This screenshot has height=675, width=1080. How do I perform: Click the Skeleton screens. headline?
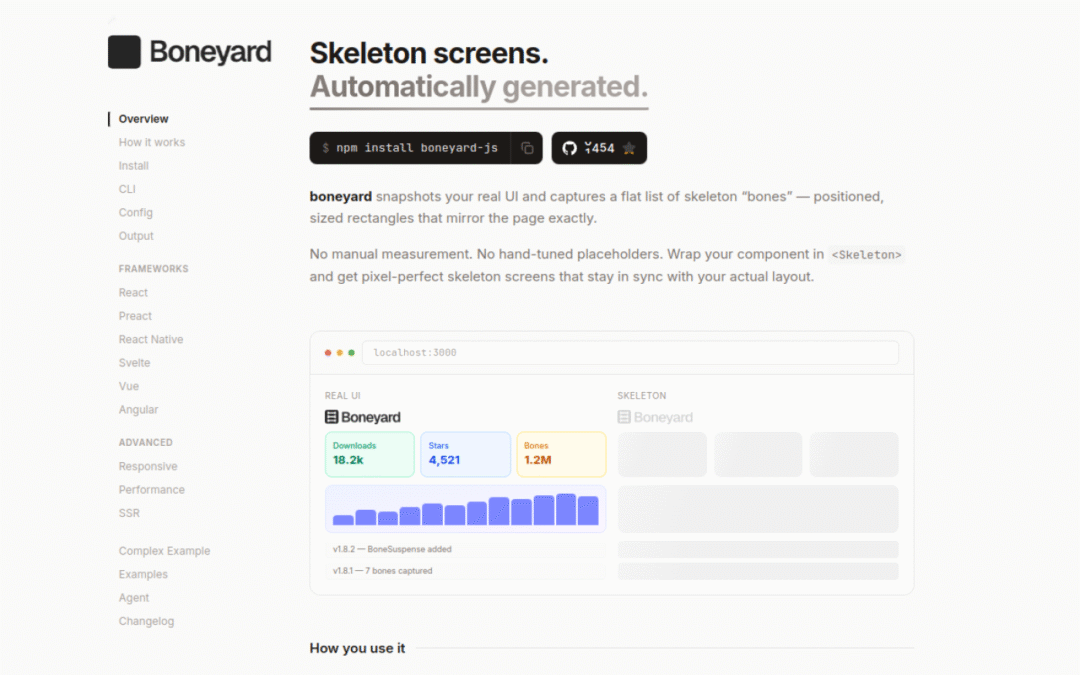click(429, 53)
